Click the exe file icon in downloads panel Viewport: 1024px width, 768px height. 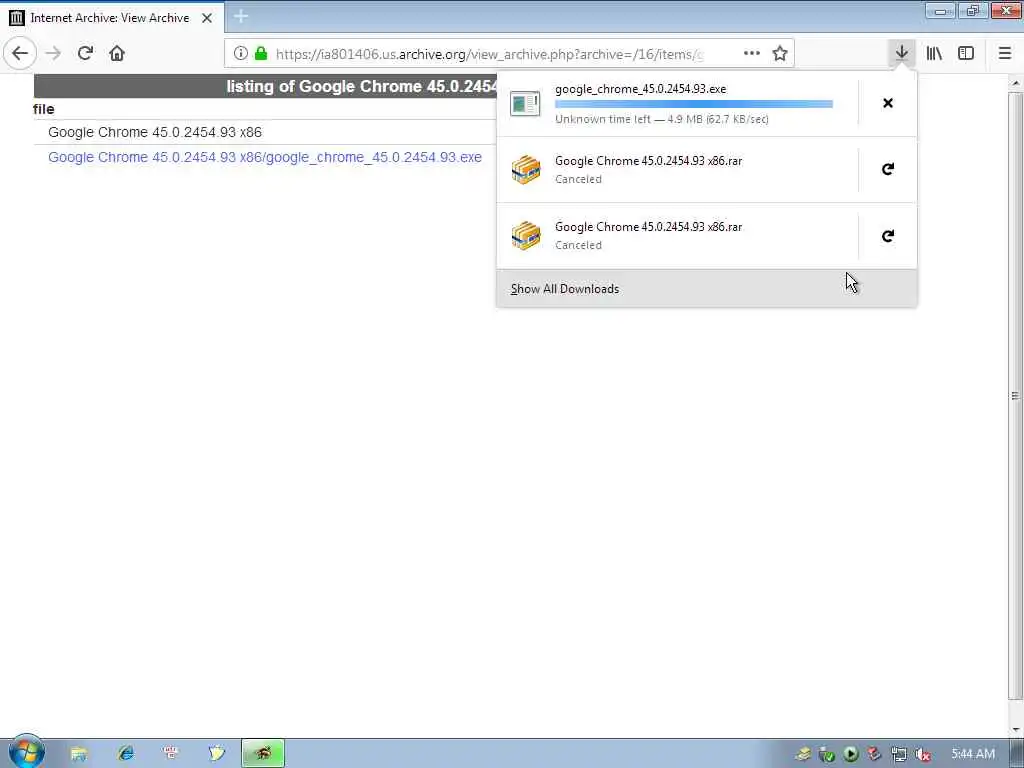coord(525,103)
